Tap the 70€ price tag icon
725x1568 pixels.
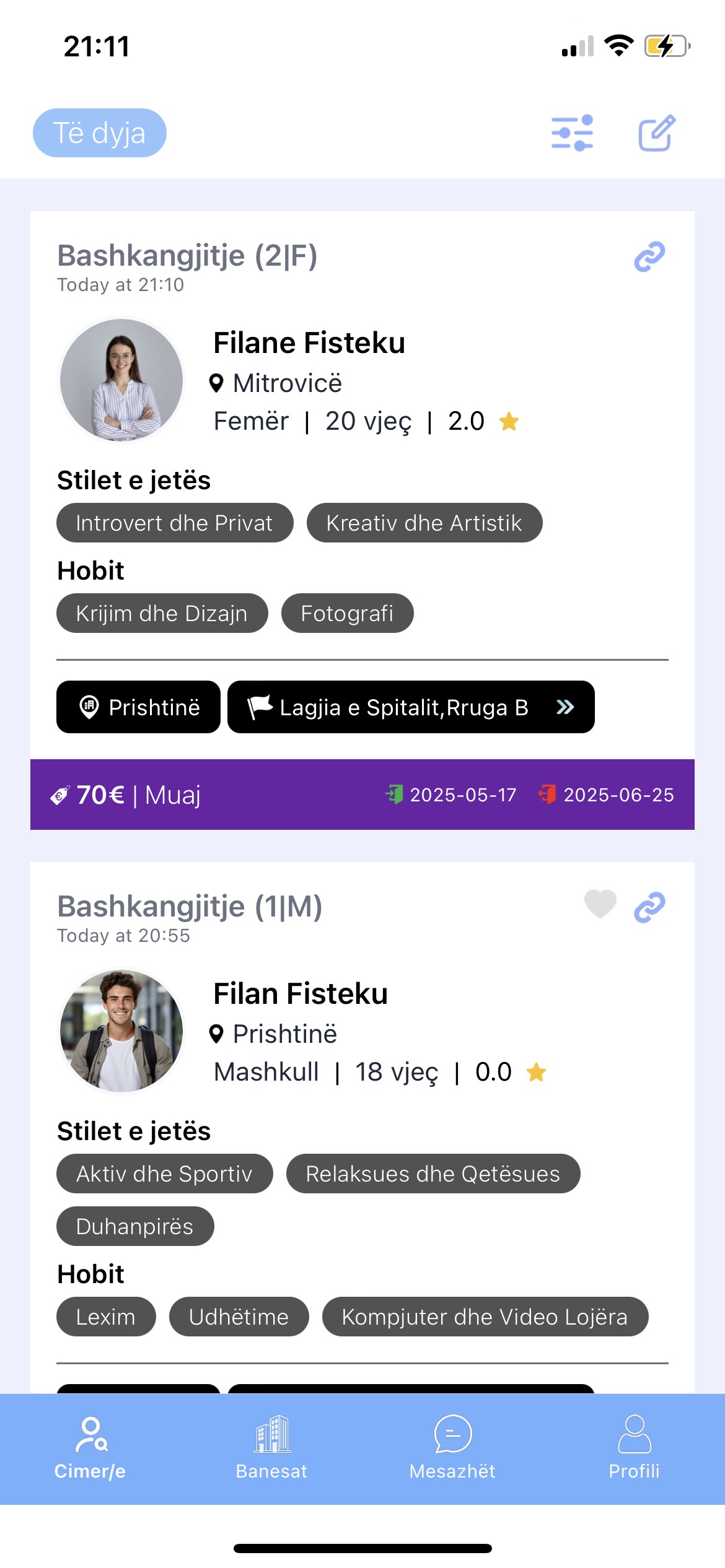click(59, 795)
